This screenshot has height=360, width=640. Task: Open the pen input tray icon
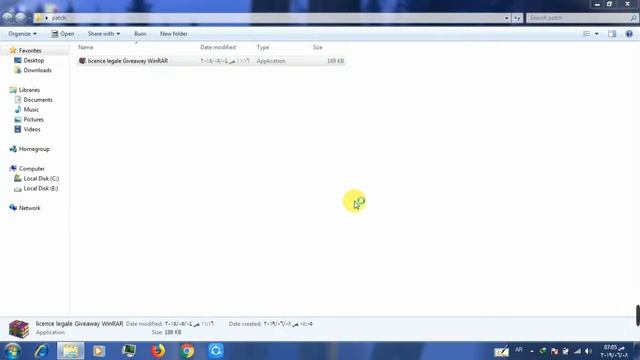tap(502, 351)
